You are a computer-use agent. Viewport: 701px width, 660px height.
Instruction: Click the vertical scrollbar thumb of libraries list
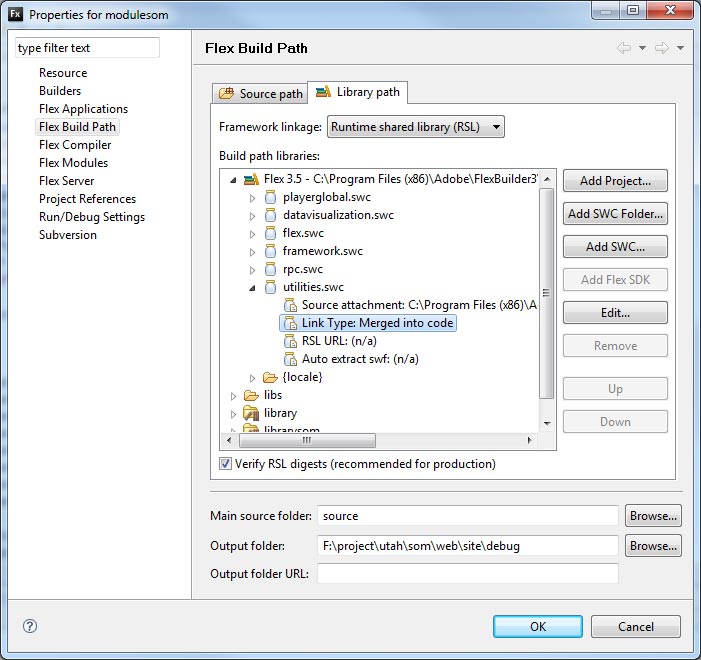546,293
